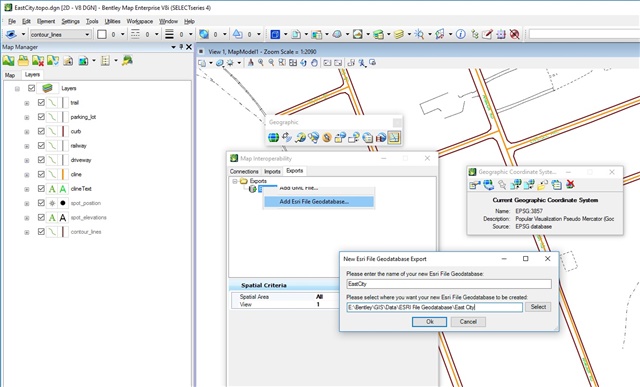Click the pencil-edit icon in the main toolbar
The image size is (640, 387).
(x=487, y=34)
